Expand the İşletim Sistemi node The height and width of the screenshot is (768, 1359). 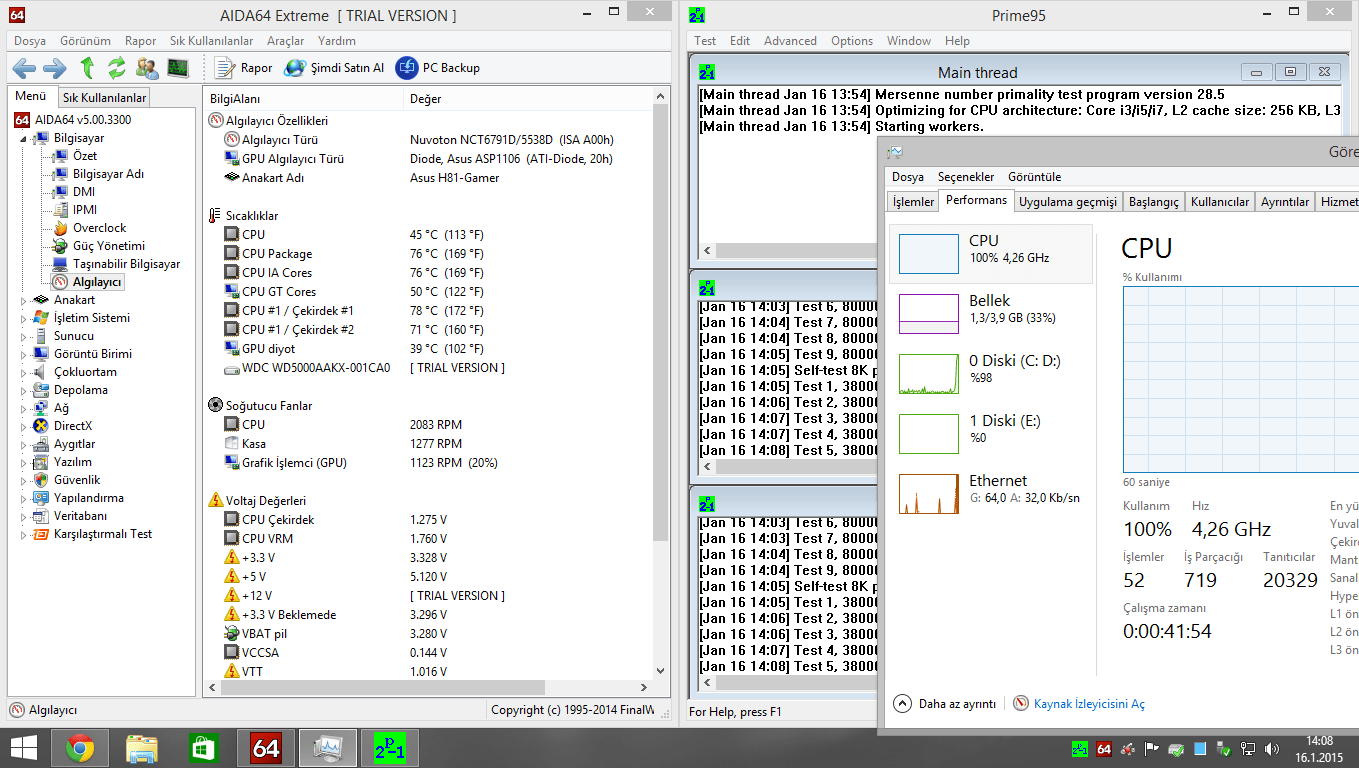(x=25, y=318)
